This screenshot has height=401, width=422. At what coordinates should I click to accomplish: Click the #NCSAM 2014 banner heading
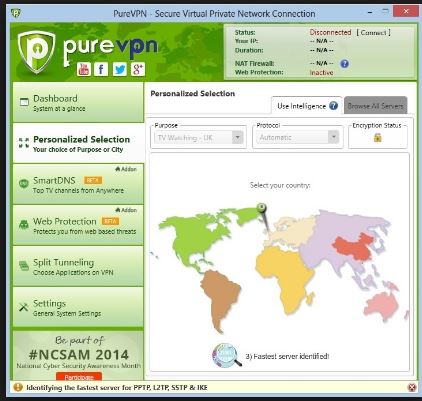[79, 354]
